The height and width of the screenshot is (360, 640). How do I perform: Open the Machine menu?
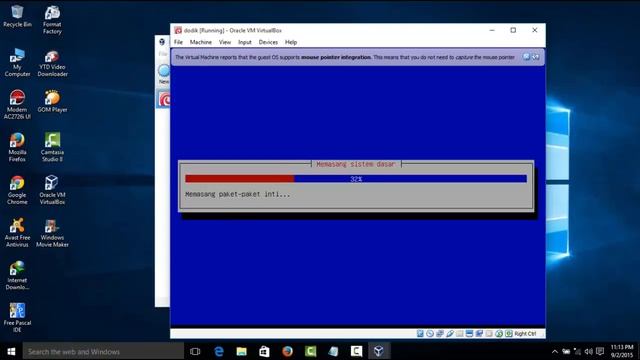[x=200, y=42]
